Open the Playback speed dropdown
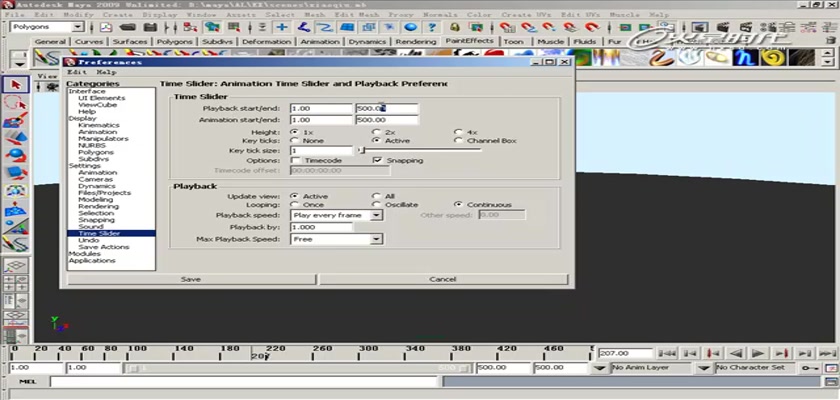The width and height of the screenshot is (840, 400). pyautogui.click(x=377, y=215)
